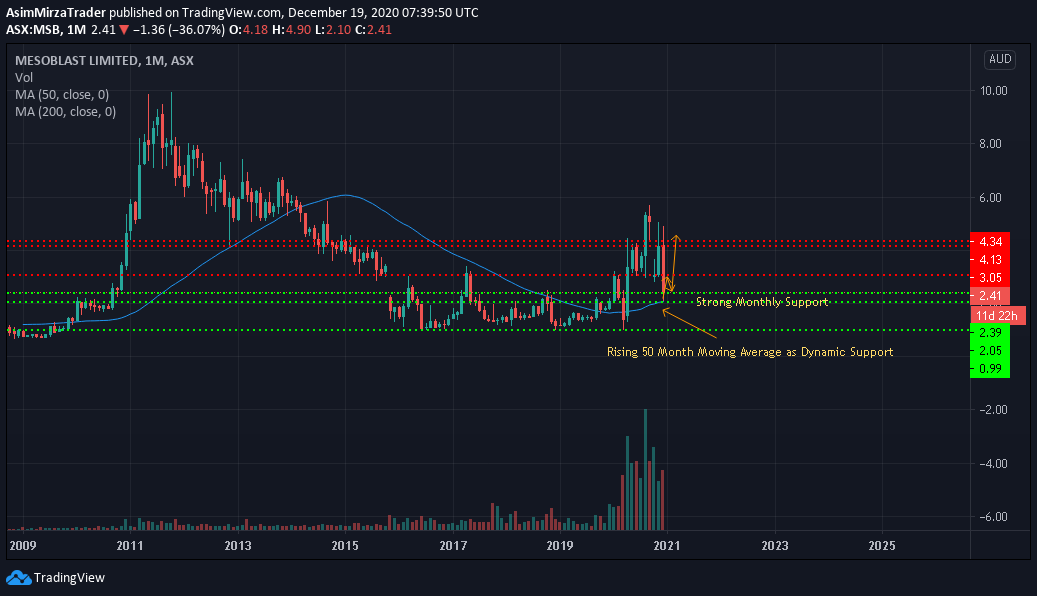Click the 2.41 current price label
1037x596 pixels.
point(989,296)
